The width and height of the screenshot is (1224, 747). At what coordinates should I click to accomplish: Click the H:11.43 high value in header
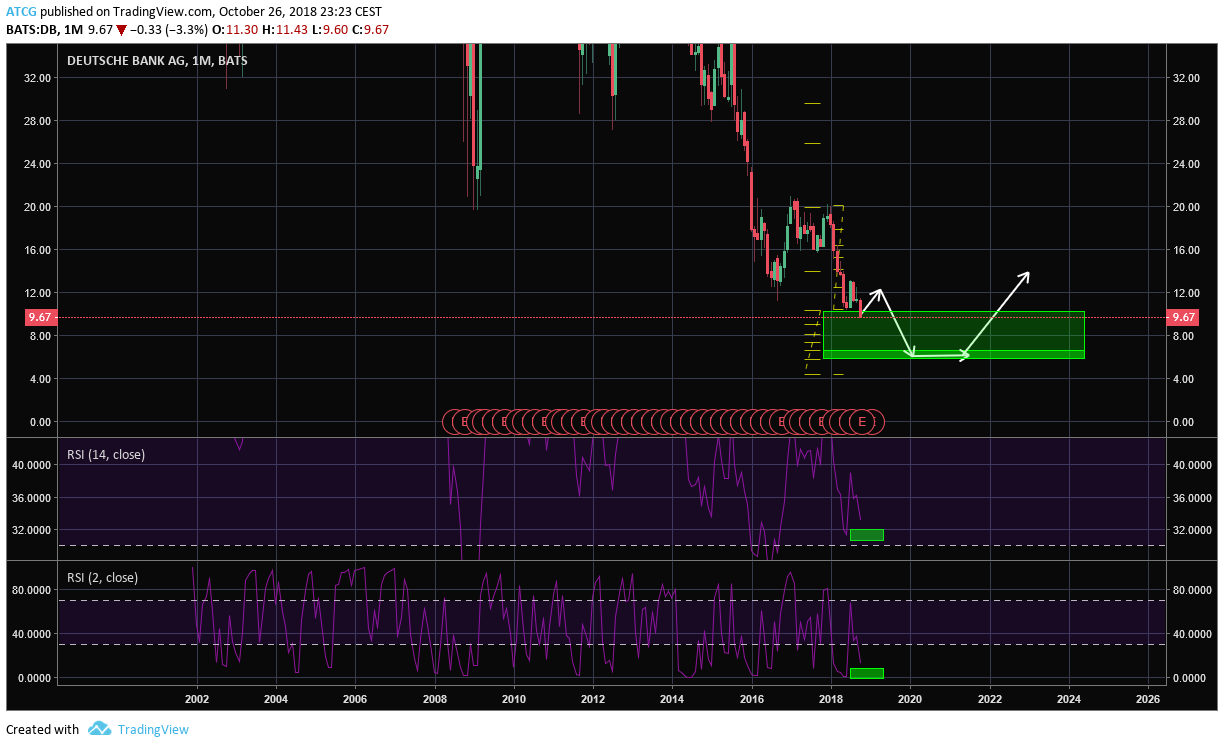pos(284,30)
